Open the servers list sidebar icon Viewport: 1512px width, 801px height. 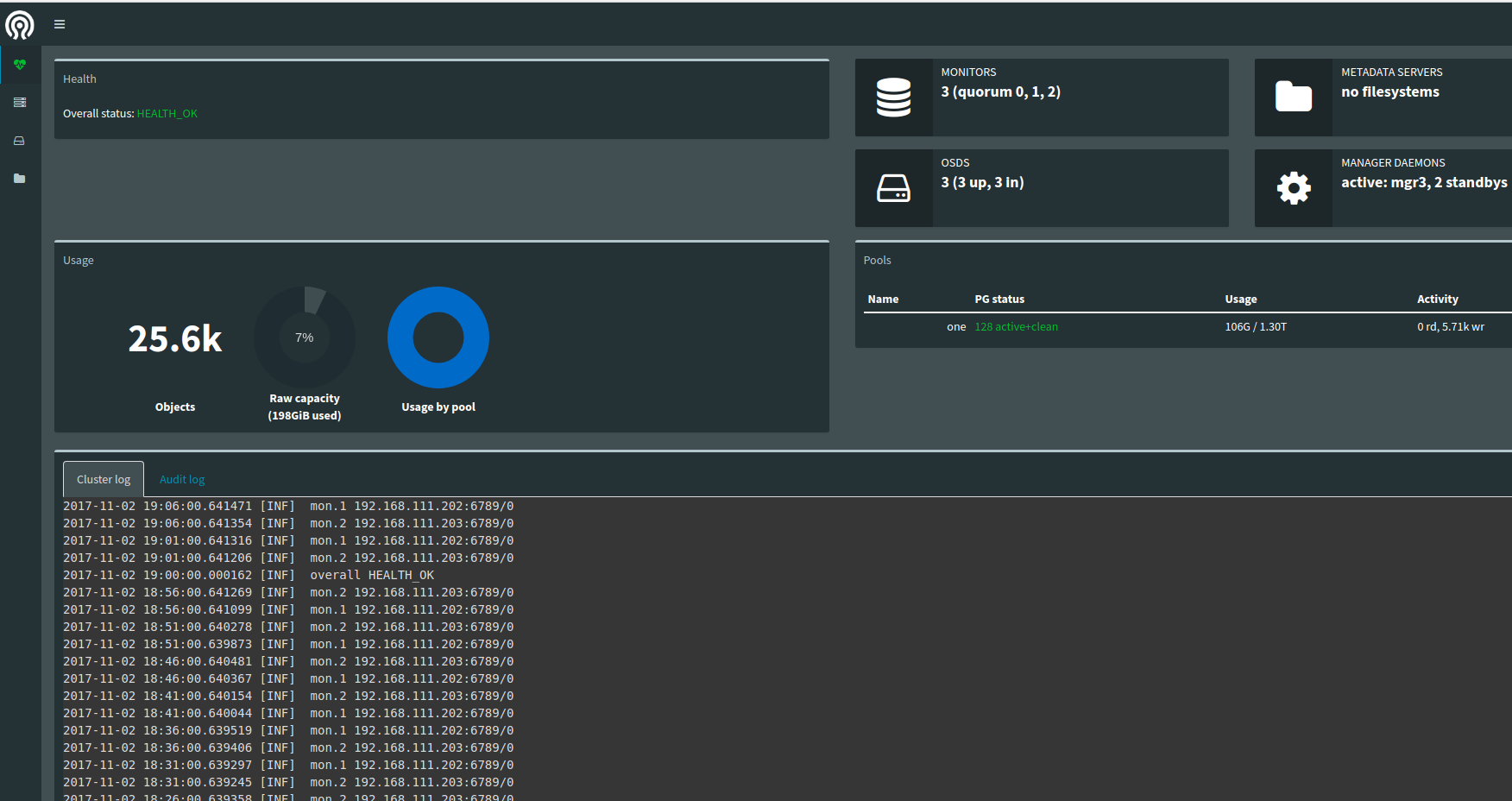point(20,103)
